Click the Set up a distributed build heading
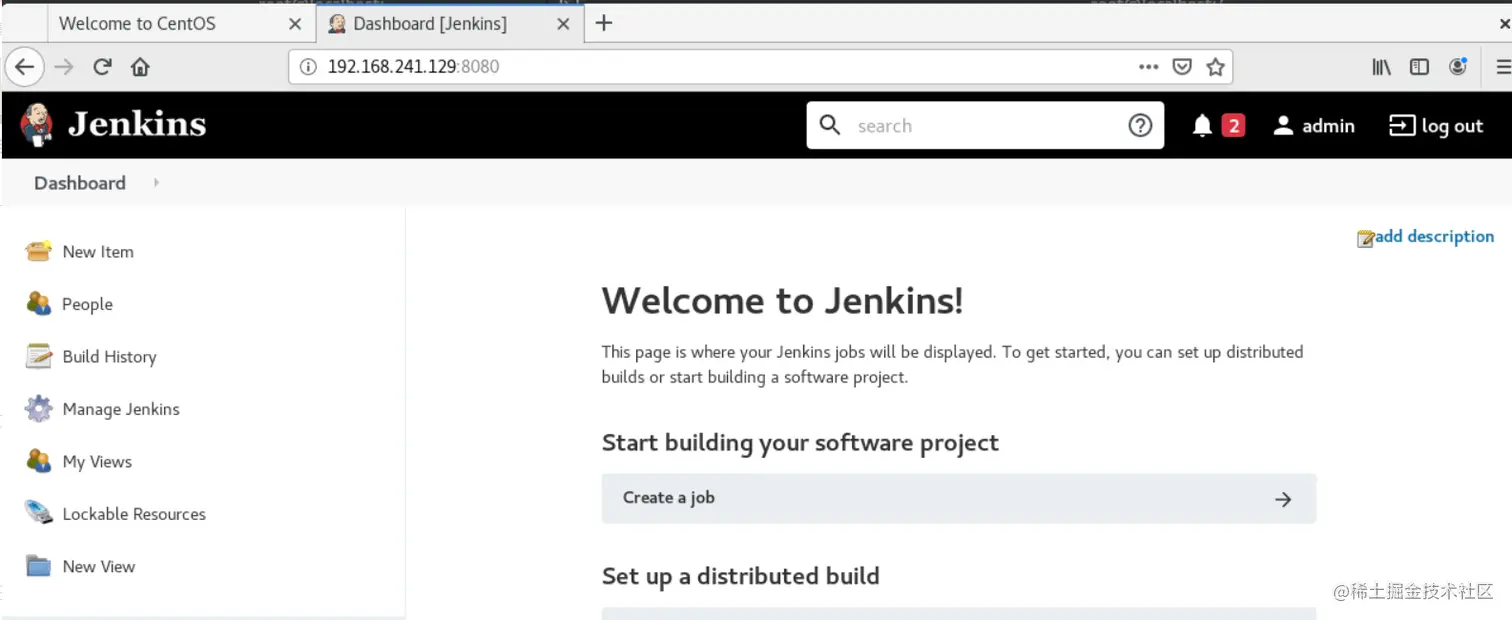 point(741,577)
